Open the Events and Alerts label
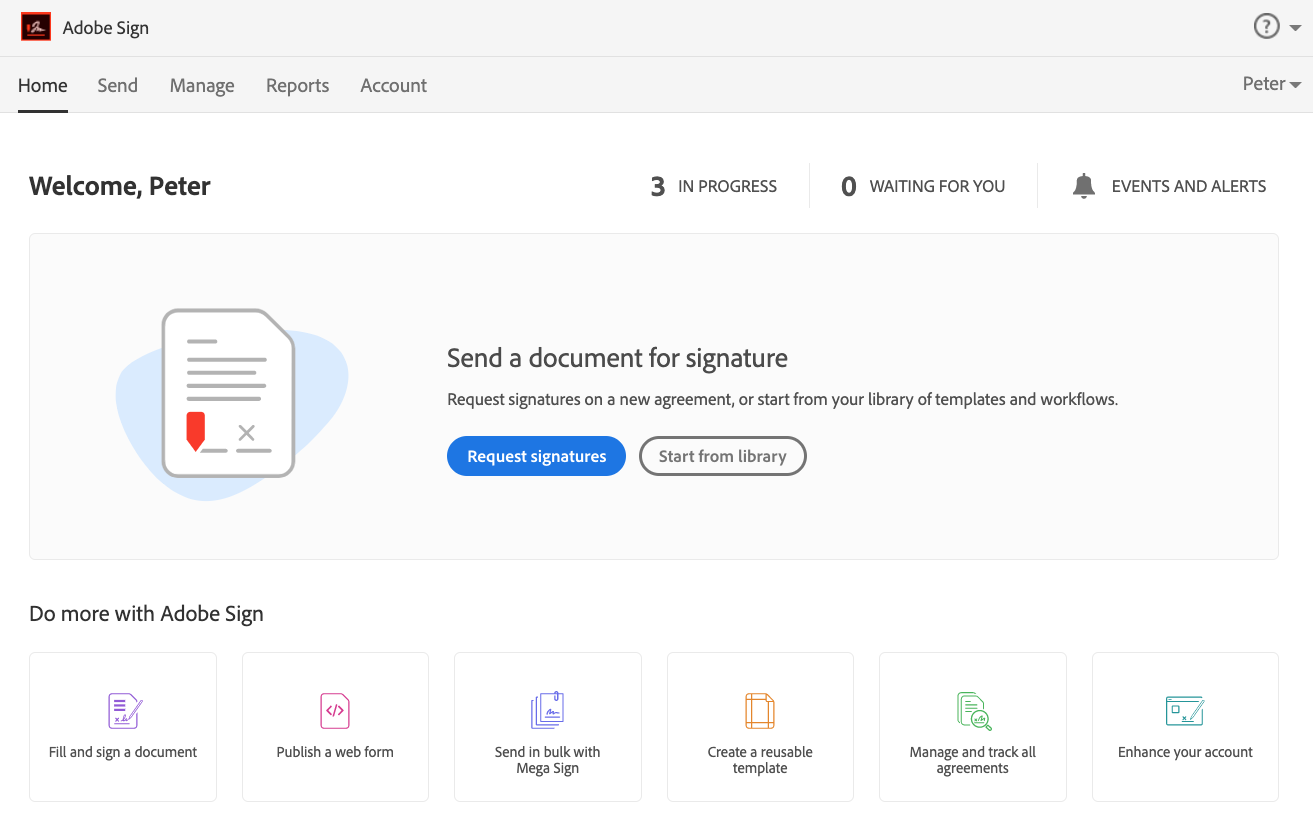The height and width of the screenshot is (832, 1313). coord(1189,186)
